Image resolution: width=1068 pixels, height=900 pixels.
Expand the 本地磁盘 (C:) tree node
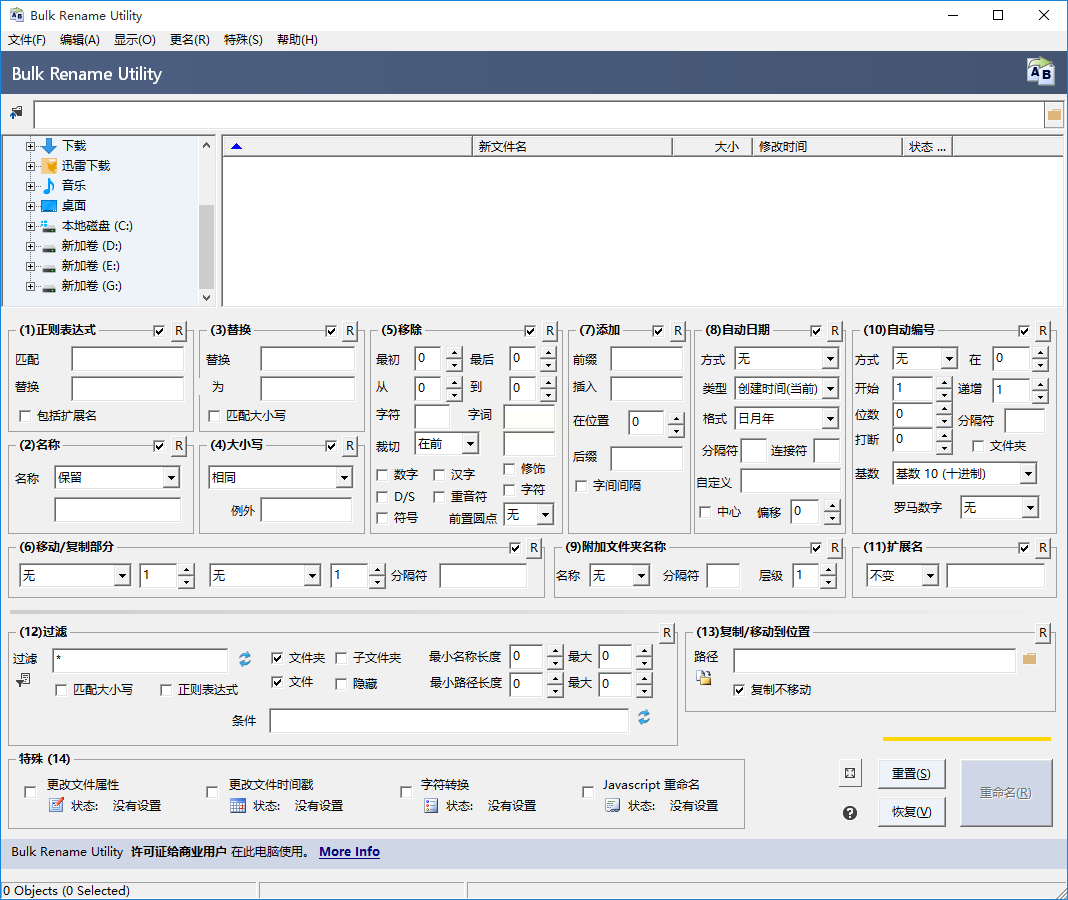[30, 226]
